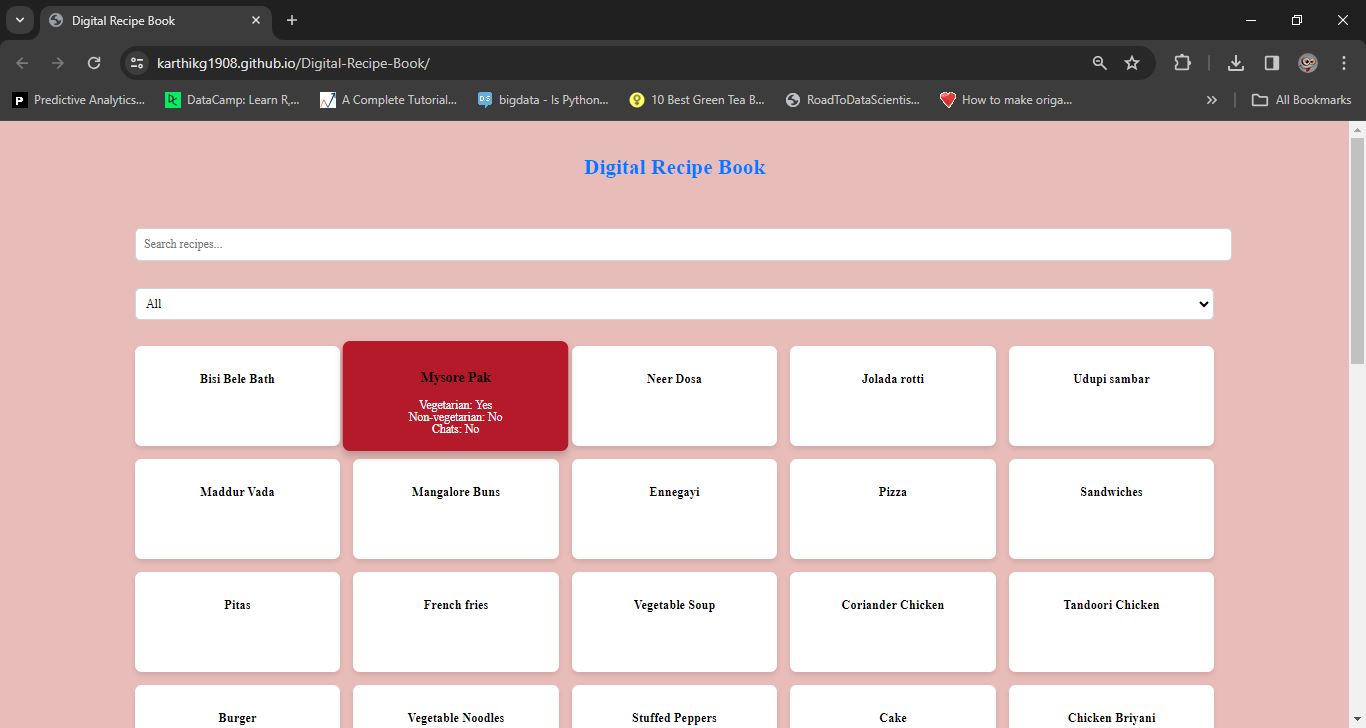Select the Cake recipe card
Image resolution: width=1366 pixels, height=728 pixels.
(x=893, y=707)
